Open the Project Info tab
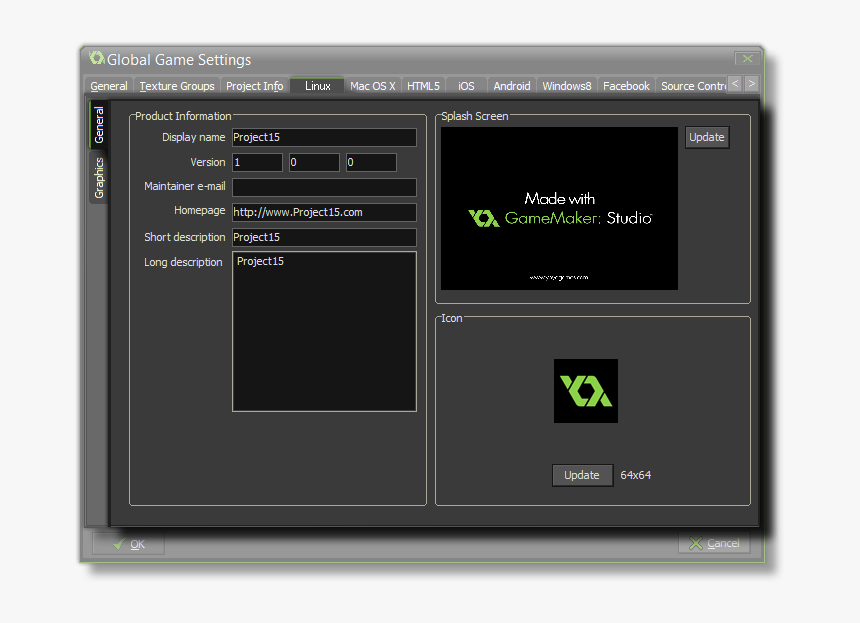 pyautogui.click(x=254, y=86)
